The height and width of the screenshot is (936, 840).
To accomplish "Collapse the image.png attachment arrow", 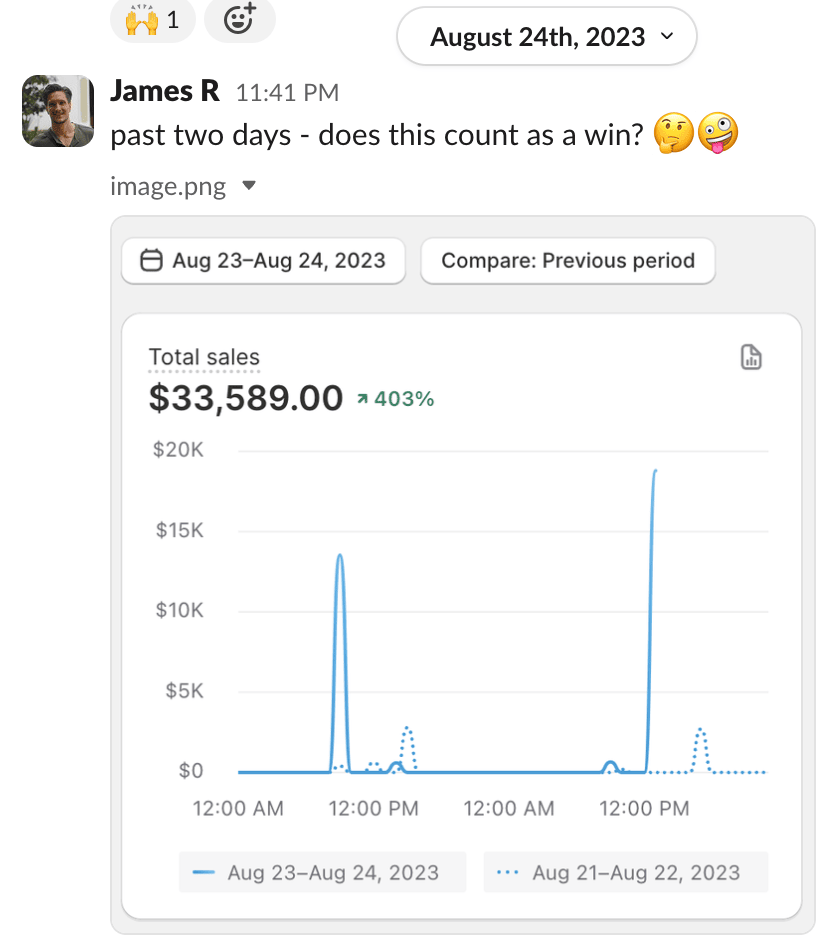I will [x=250, y=185].
